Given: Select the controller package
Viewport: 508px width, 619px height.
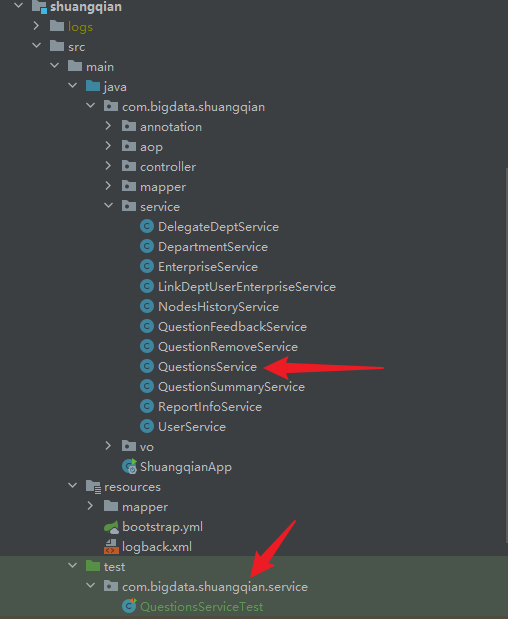Looking at the screenshot, I should click(168, 167).
